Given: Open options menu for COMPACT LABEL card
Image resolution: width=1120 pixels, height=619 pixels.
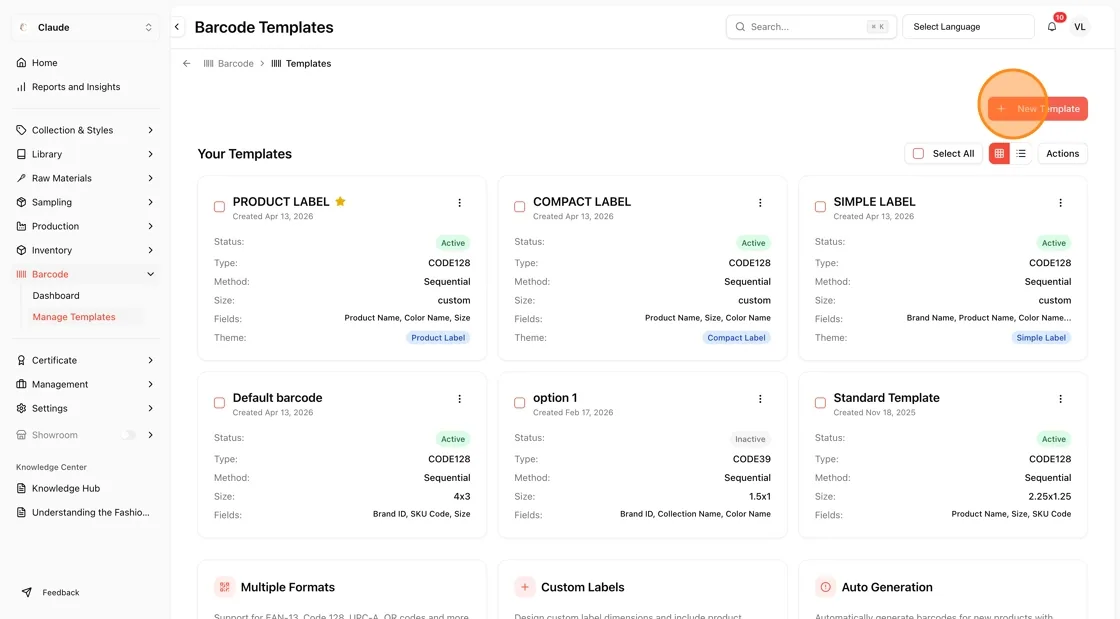Looking at the screenshot, I should [x=760, y=203].
